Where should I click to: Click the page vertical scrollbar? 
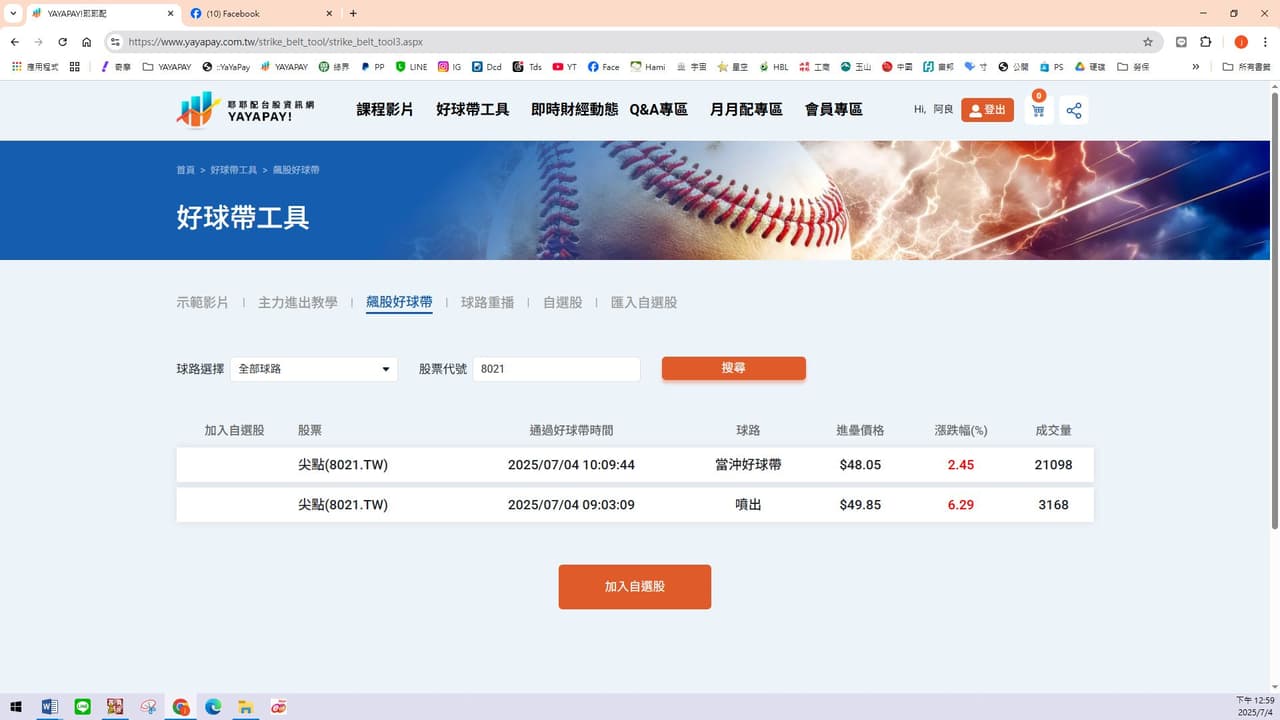click(1274, 310)
